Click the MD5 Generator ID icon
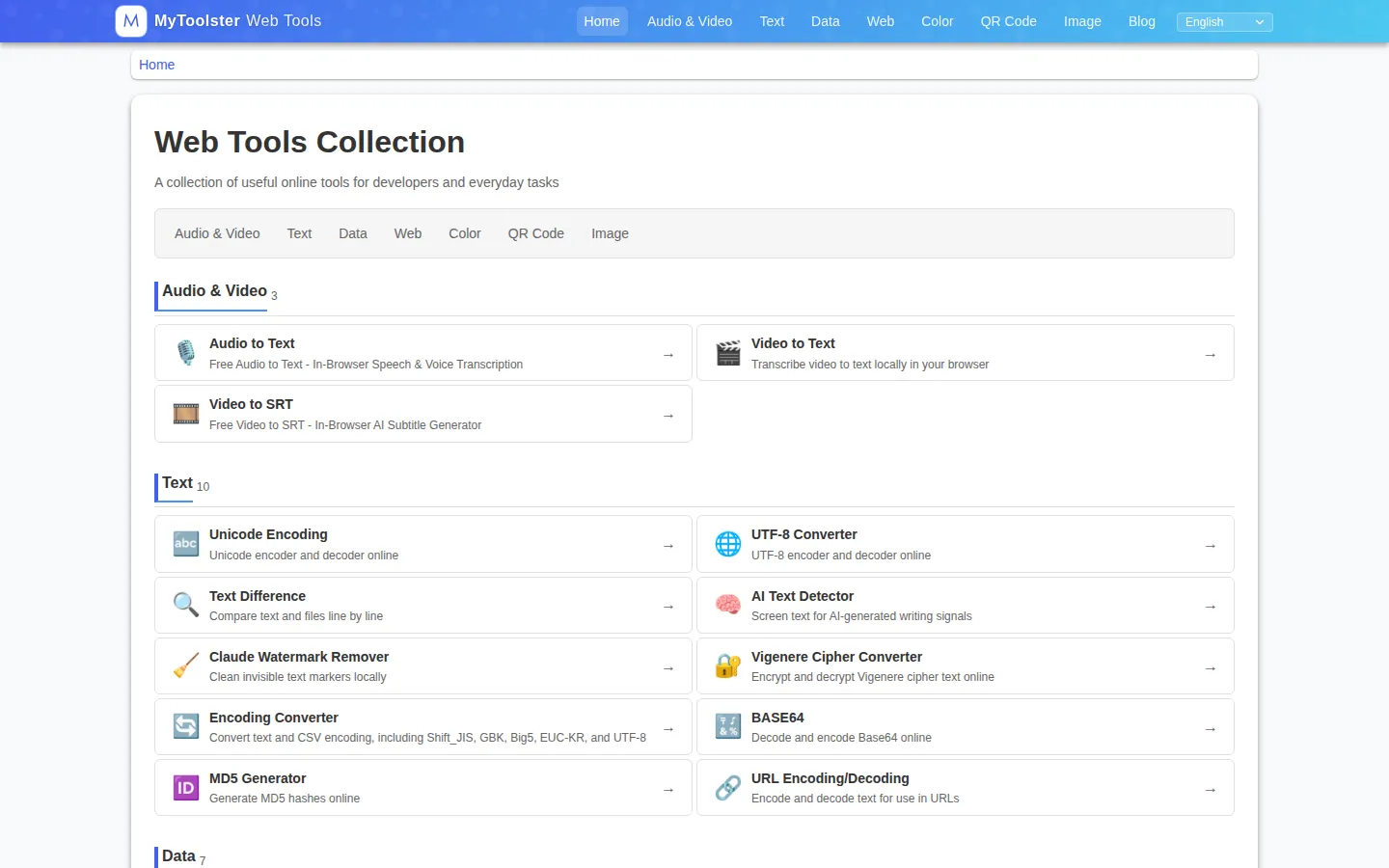Image resolution: width=1389 pixels, height=868 pixels. [x=186, y=787]
